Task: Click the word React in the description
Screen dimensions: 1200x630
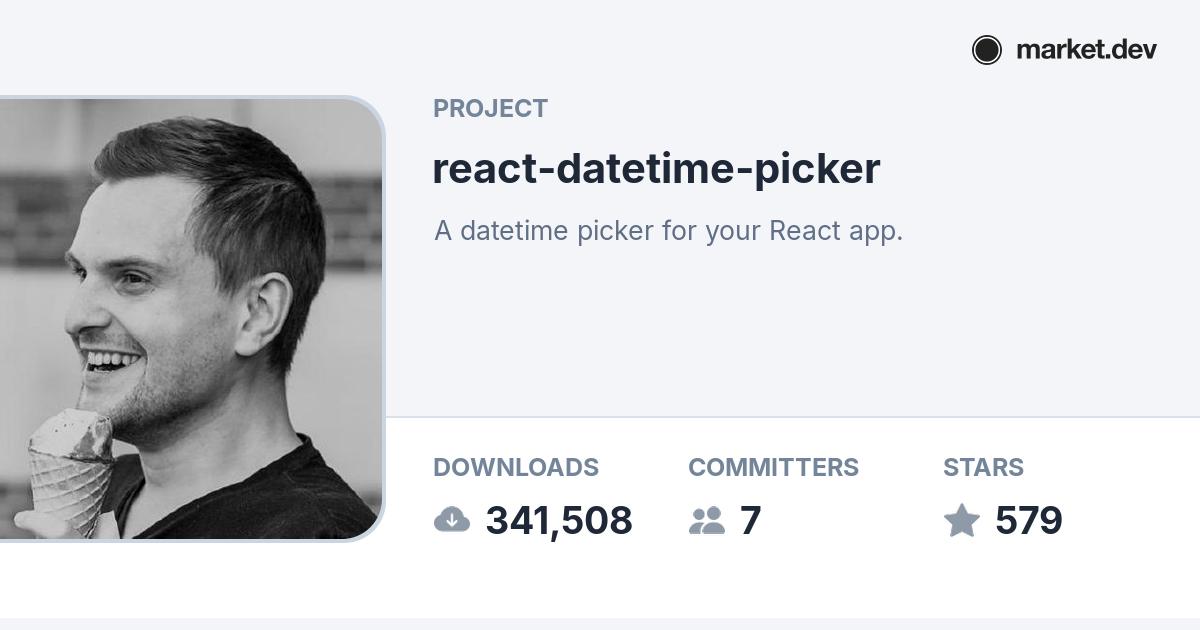Action: 803,231
